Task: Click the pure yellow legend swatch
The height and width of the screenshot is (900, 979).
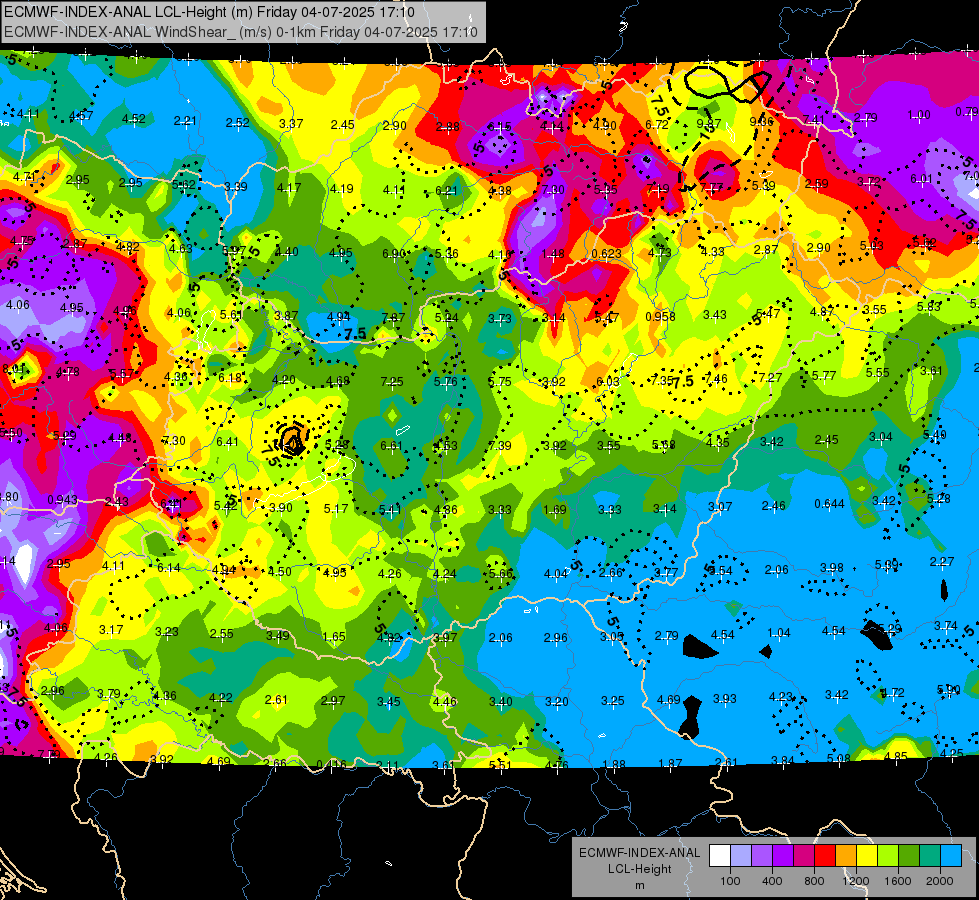Action: coord(867,856)
